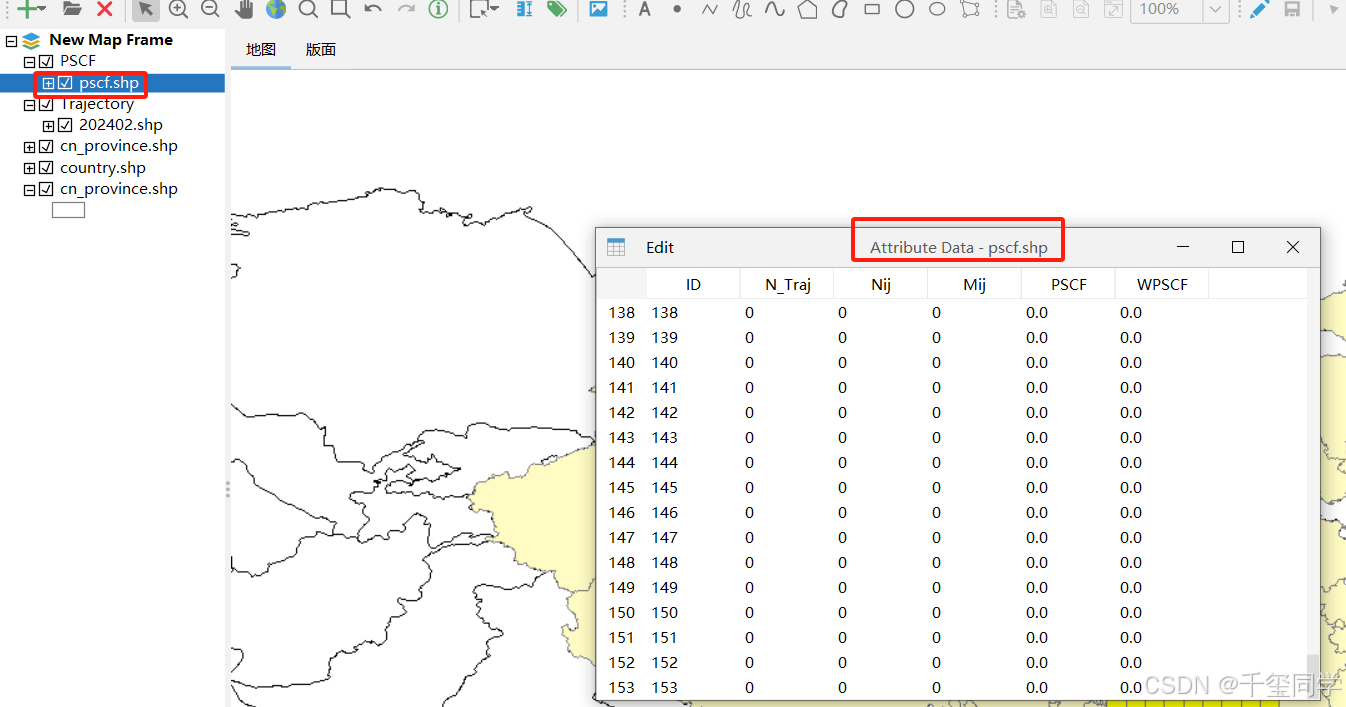Click white legend swatch under cn_province.shp
This screenshot has width=1346, height=707.
pos(69,210)
